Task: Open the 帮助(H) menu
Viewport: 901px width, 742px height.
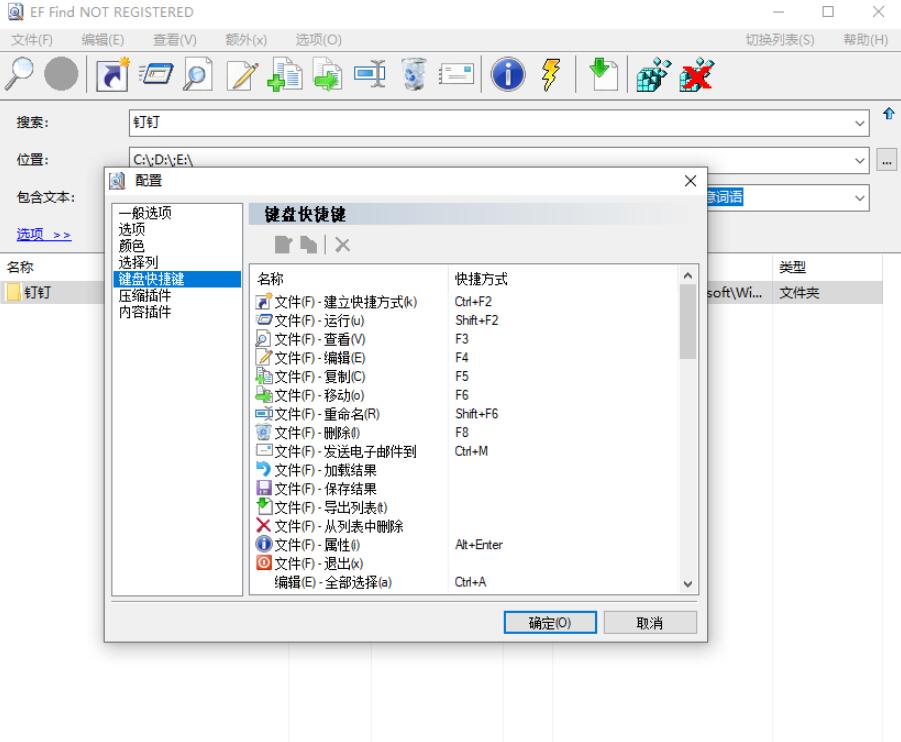Action: click(x=865, y=40)
